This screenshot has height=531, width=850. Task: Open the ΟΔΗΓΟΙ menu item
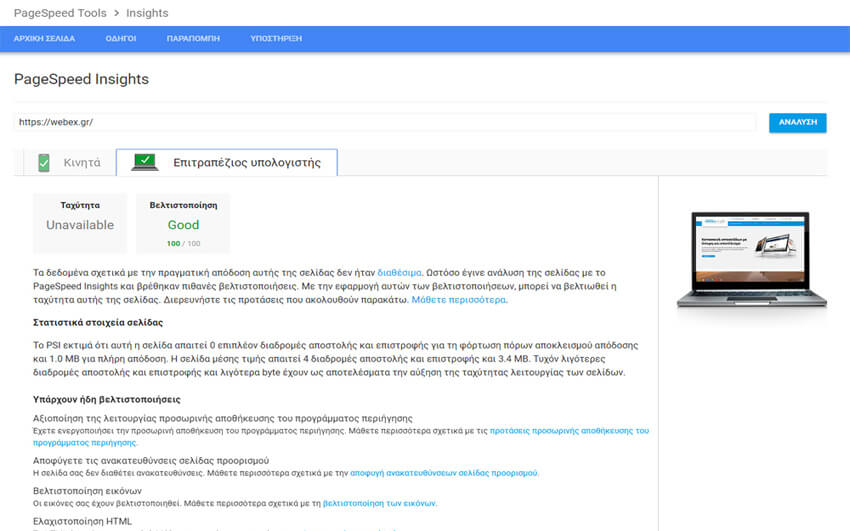[121, 38]
